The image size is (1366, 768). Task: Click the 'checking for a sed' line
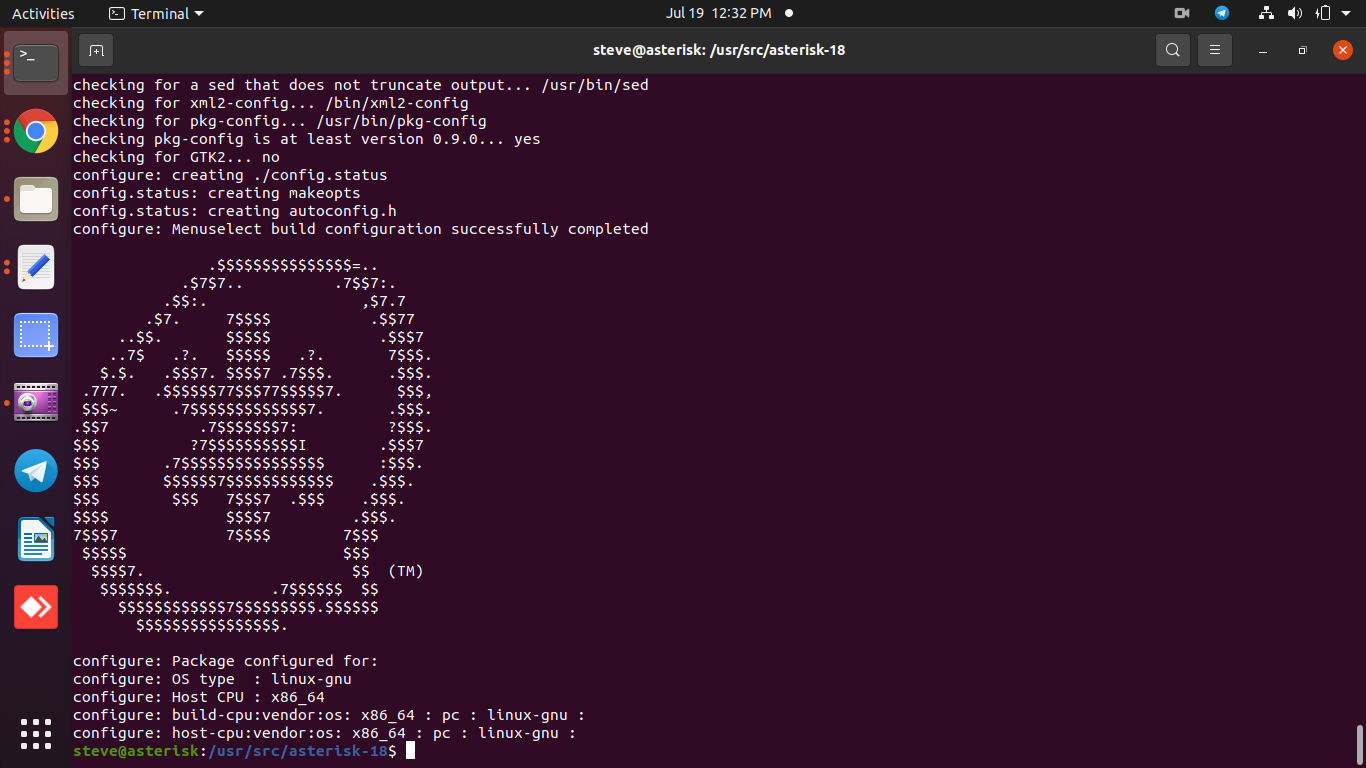tap(360, 85)
